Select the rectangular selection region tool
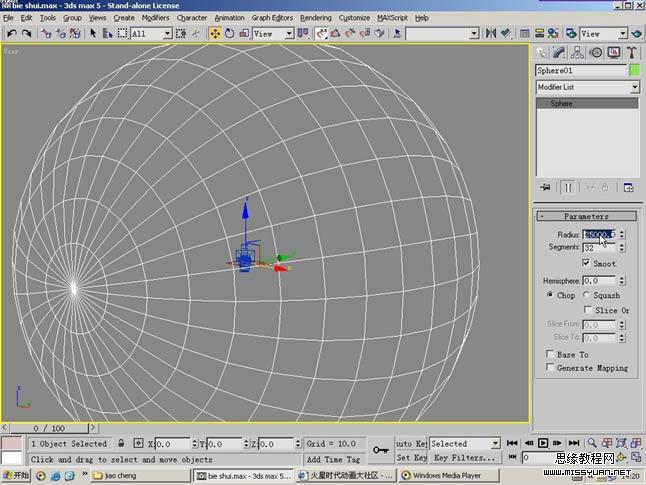This screenshot has height=485, width=646. tap(122, 33)
